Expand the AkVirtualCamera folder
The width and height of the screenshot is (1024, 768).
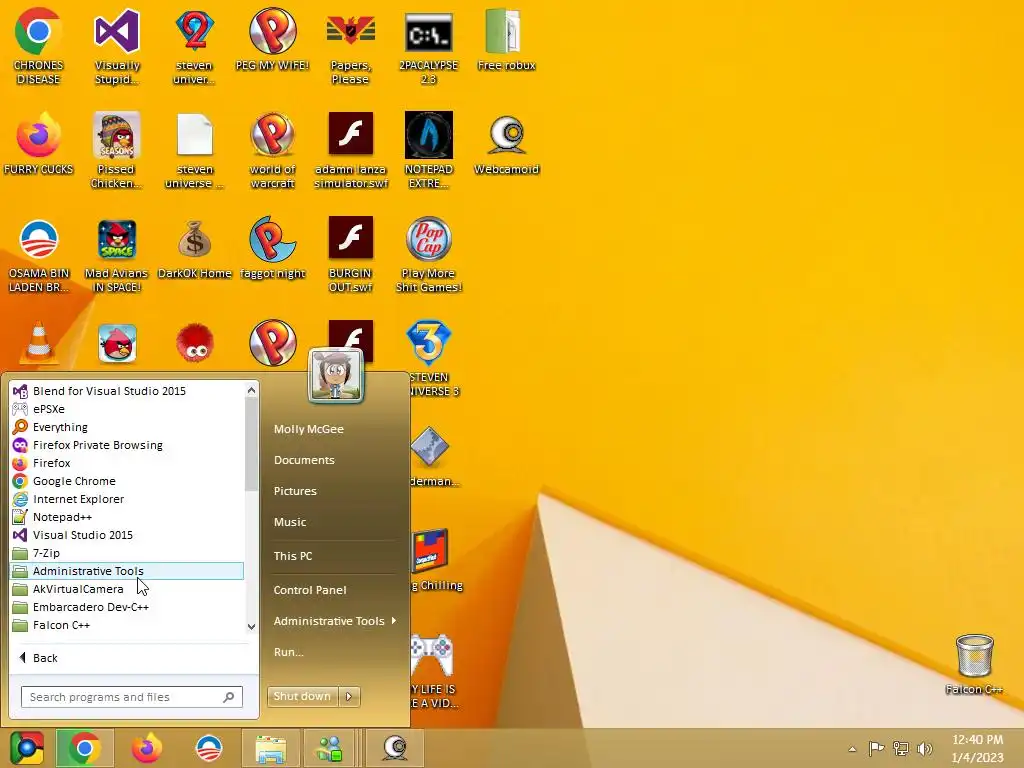point(127,589)
